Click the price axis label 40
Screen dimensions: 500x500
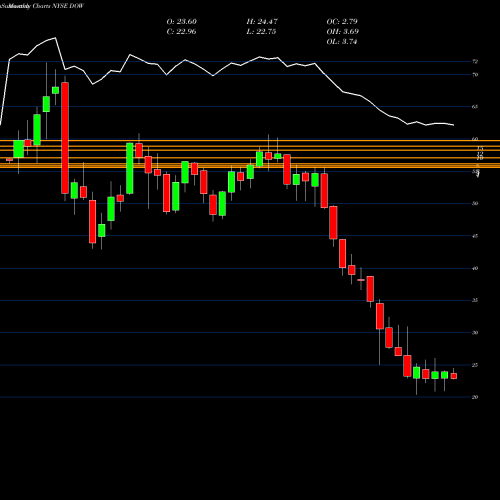[x=475, y=268]
